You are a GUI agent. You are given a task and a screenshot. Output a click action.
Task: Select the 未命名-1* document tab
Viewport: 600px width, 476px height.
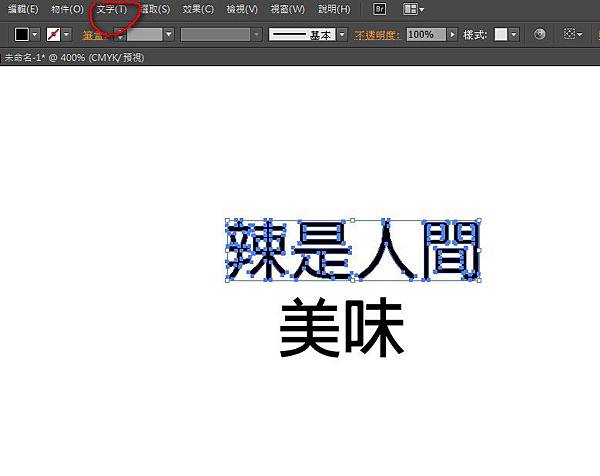pos(74,58)
